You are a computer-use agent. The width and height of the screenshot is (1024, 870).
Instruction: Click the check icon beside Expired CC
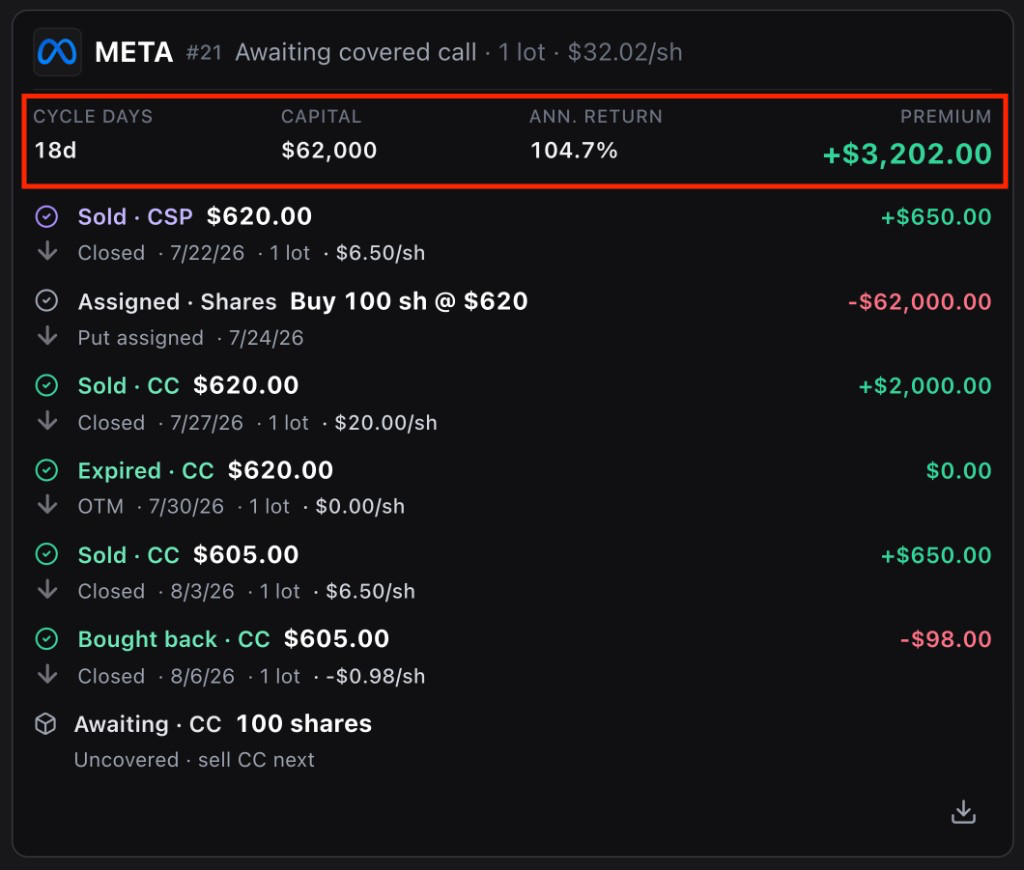[46, 470]
